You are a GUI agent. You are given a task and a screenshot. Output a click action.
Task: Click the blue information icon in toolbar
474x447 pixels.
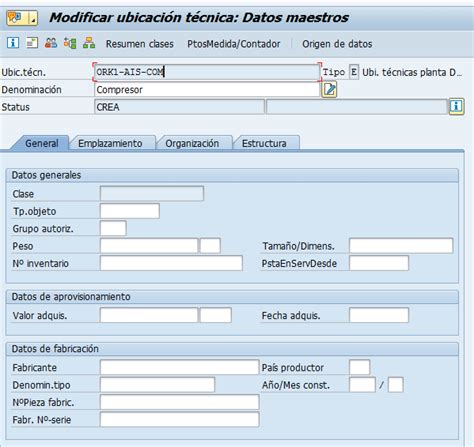[13, 43]
